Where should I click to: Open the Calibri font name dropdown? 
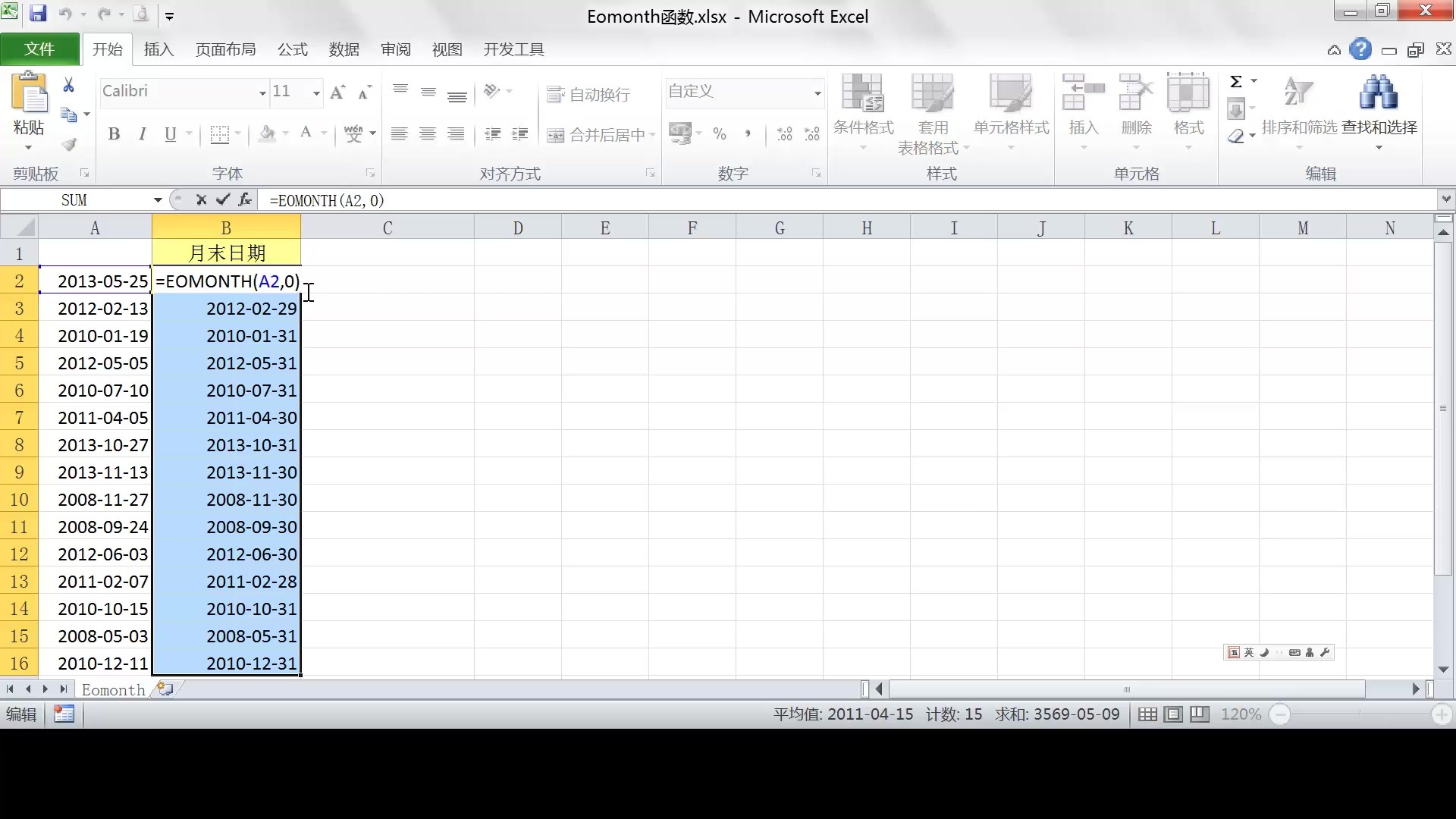[262, 93]
